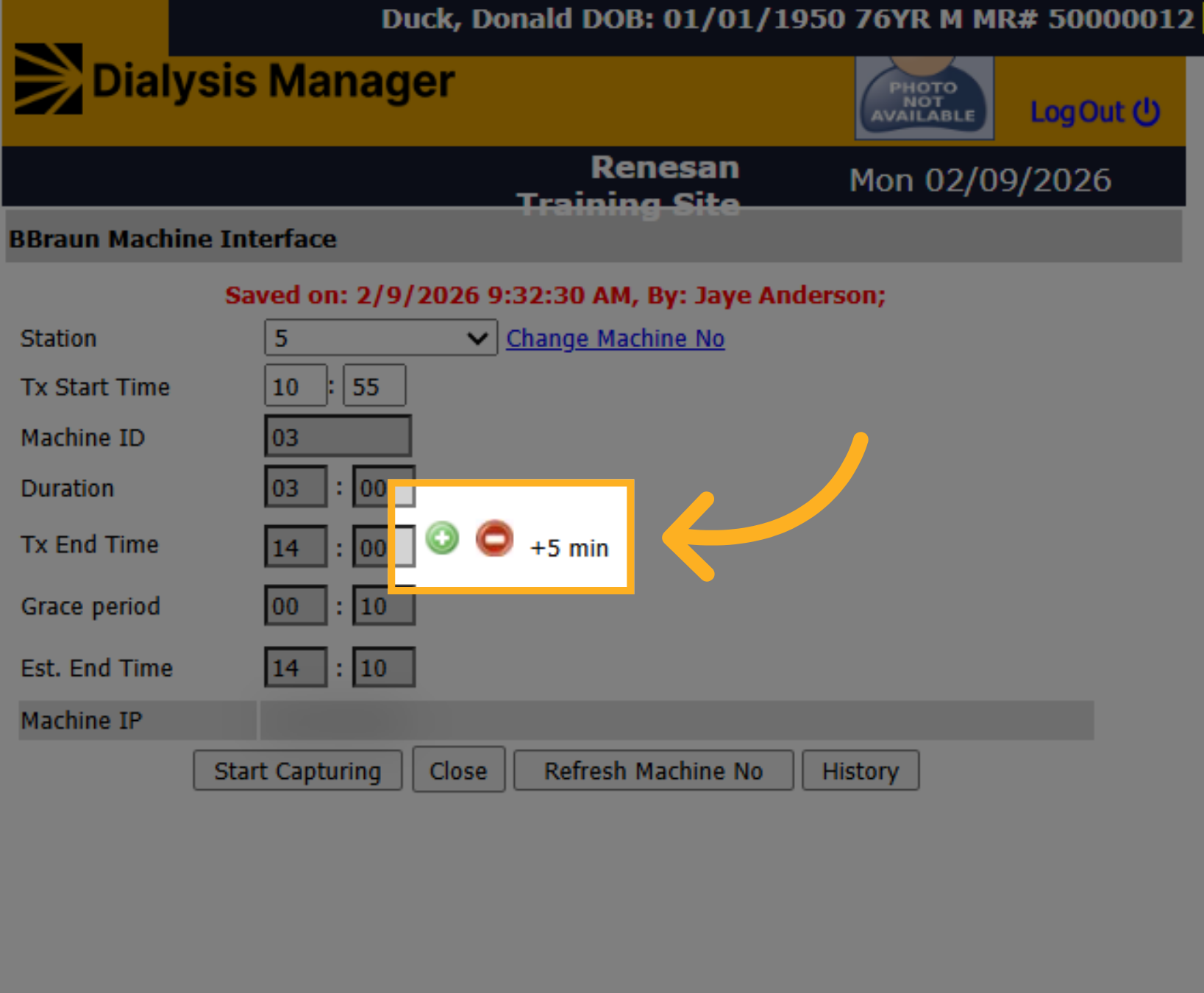Click the Machine IP field

click(677, 720)
